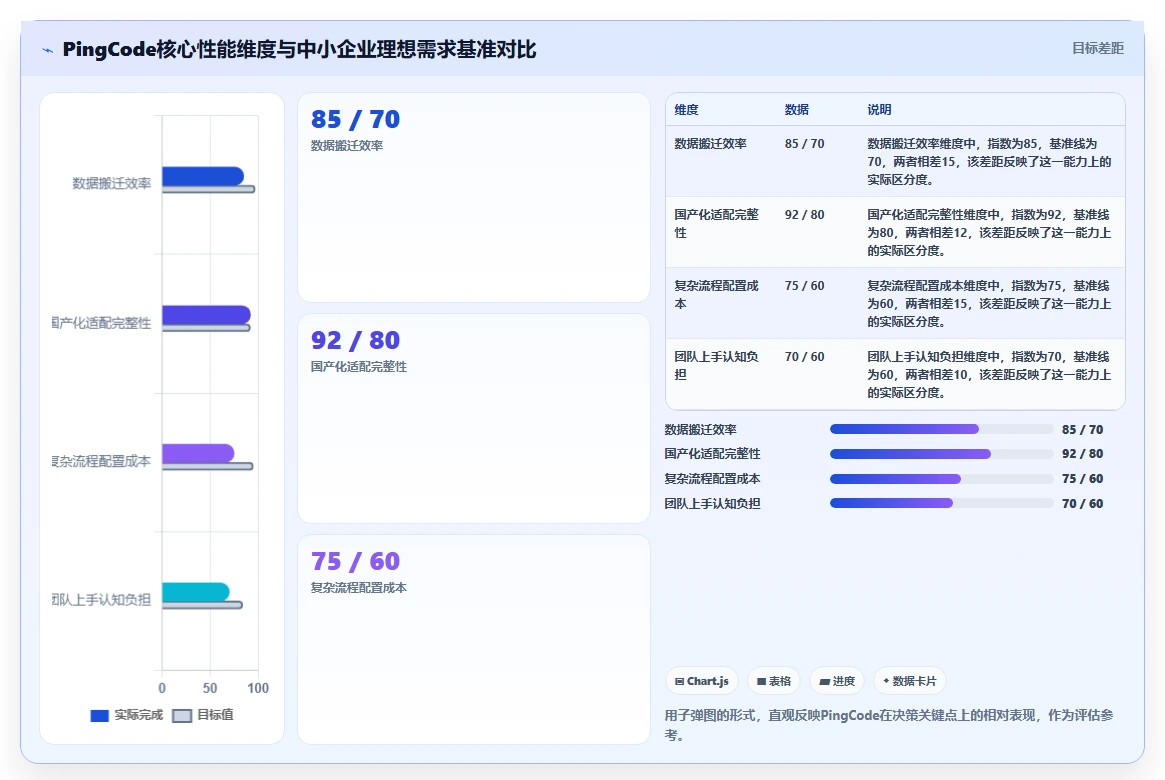Click the 进度 tag
The height and width of the screenshot is (780, 1165).
[x=837, y=681]
